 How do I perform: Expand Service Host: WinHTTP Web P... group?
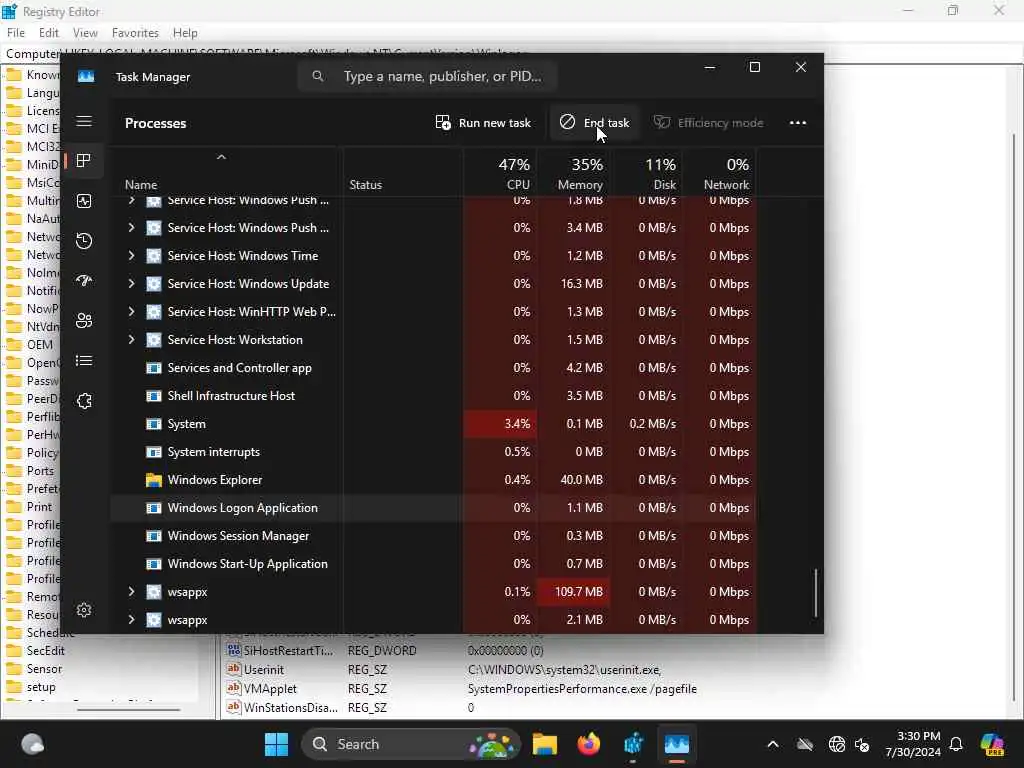[131, 312]
